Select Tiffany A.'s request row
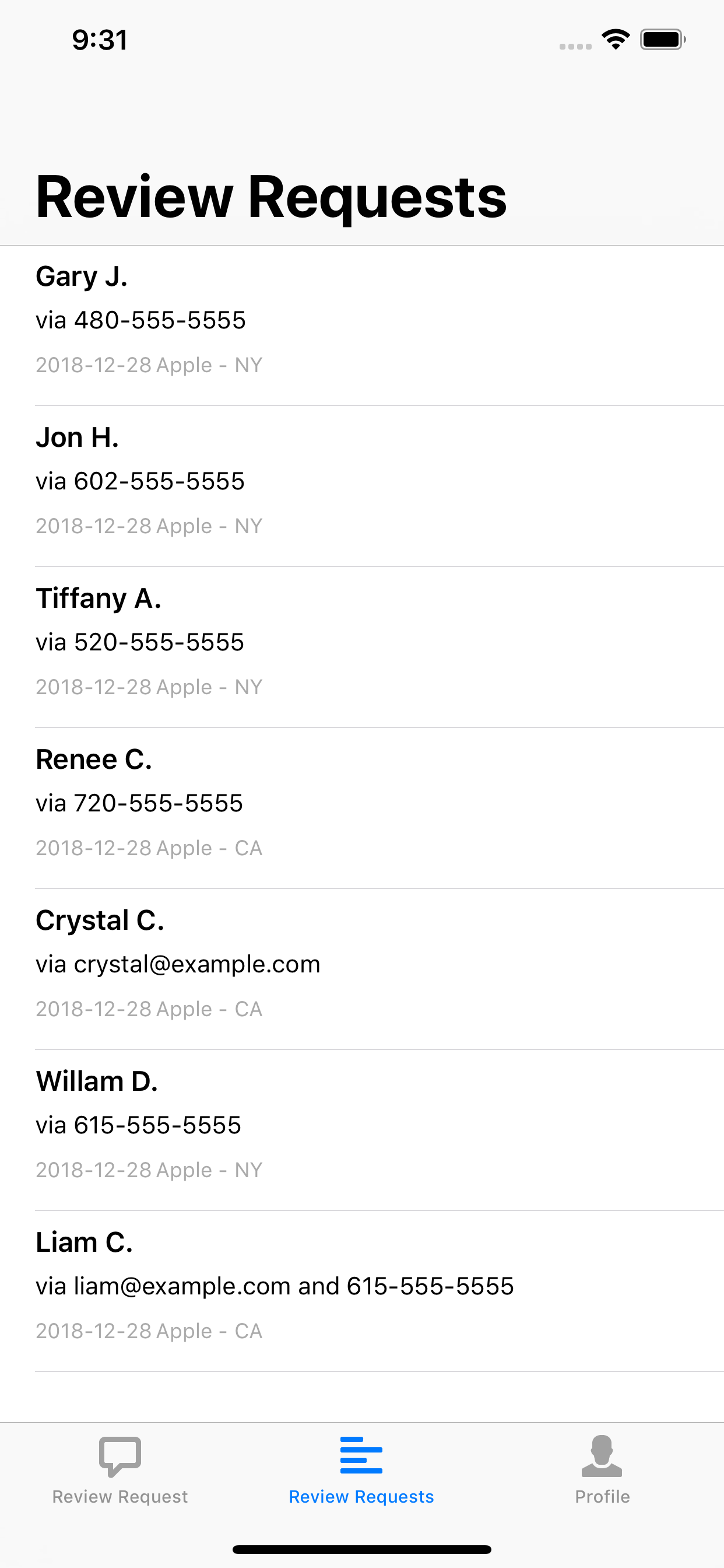 (362, 647)
